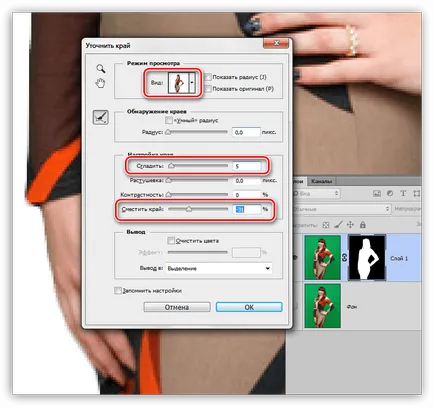This screenshot has width=434, height=407.
Task: Click the Сгладить slider handle
Action: [x=171, y=165]
